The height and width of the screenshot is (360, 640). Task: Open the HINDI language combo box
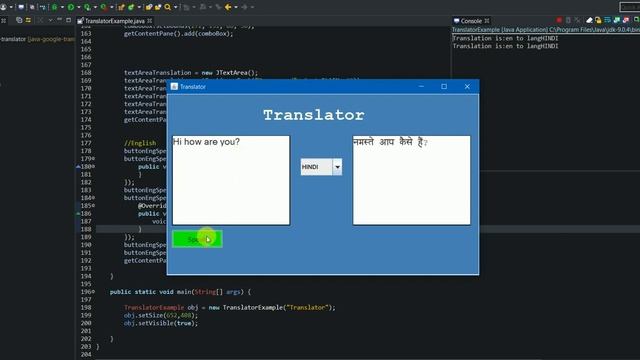pos(321,167)
